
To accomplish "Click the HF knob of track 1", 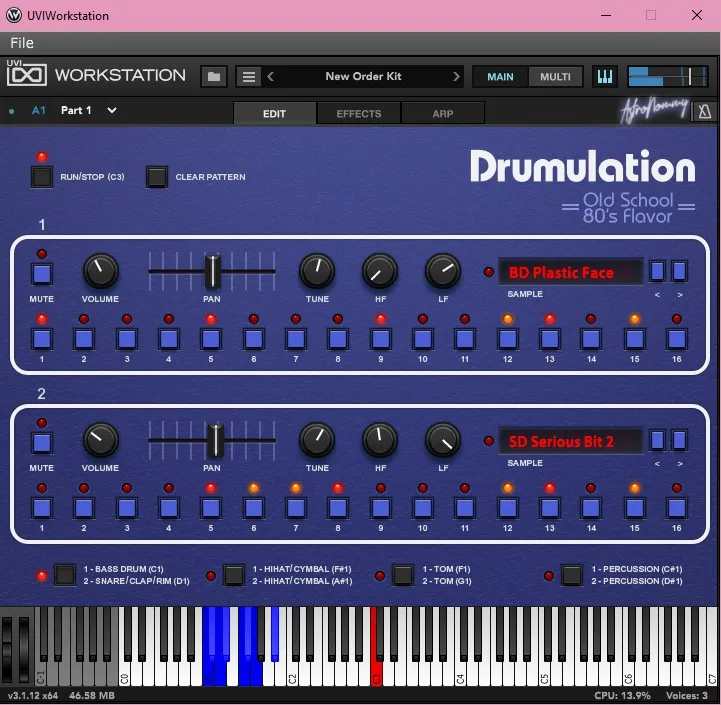I will [380, 271].
